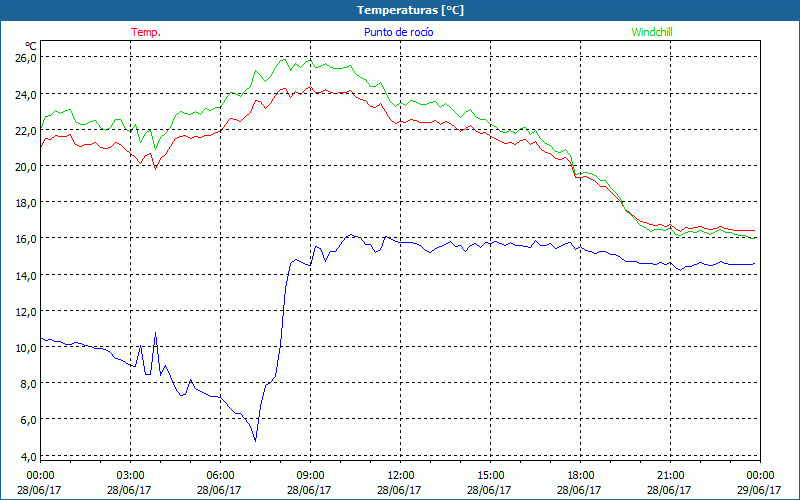Image resolution: width=800 pixels, height=500 pixels.
Task: Click the '18,0' y-axis value
Action: [x=26, y=203]
